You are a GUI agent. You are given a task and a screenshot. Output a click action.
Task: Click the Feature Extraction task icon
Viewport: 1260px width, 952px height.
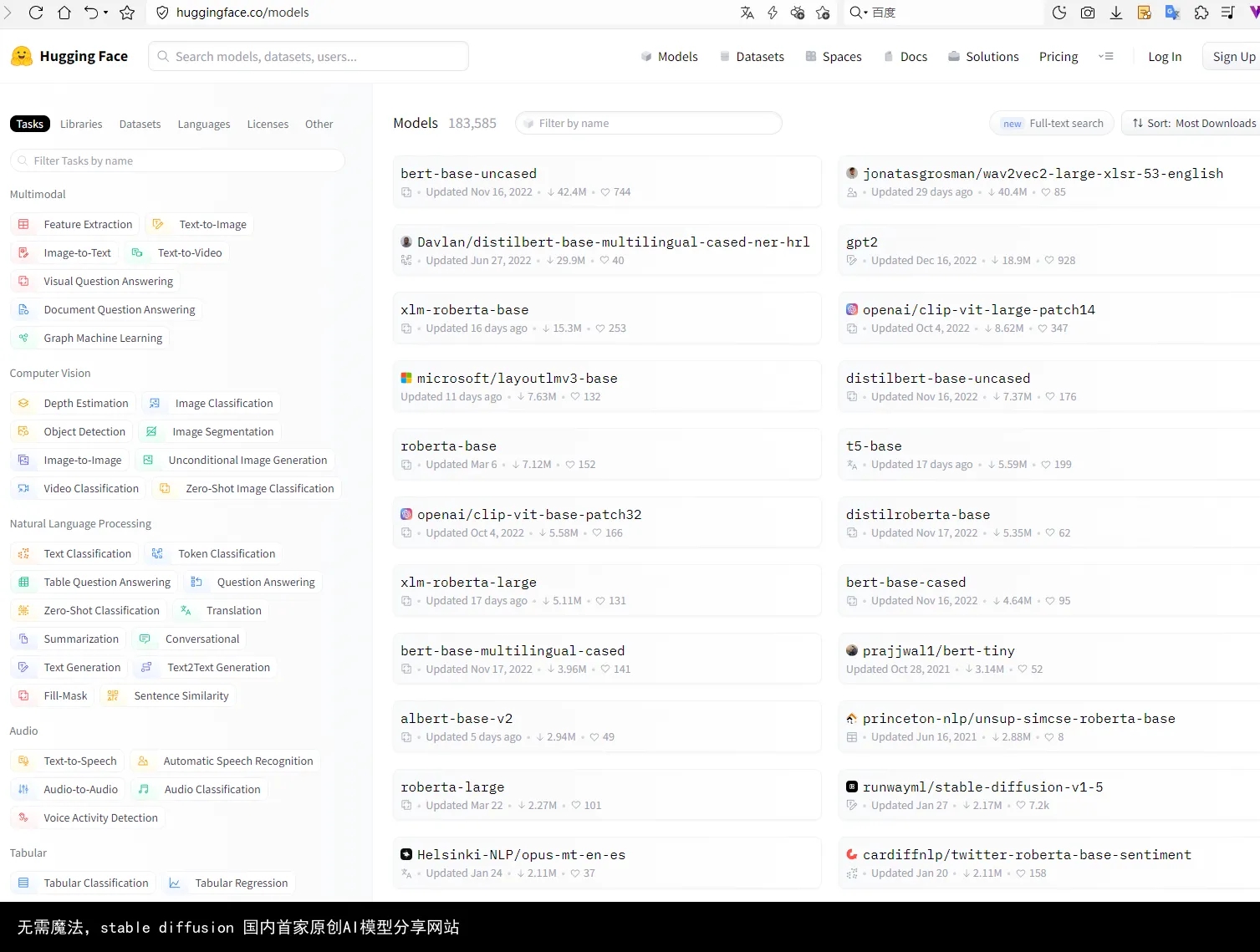[23, 224]
